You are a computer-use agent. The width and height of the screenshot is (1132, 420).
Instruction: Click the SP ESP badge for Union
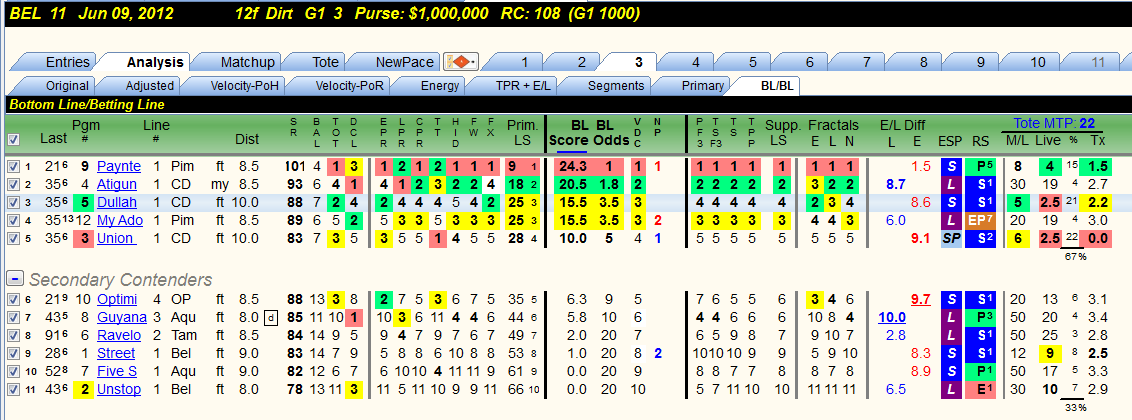951,238
